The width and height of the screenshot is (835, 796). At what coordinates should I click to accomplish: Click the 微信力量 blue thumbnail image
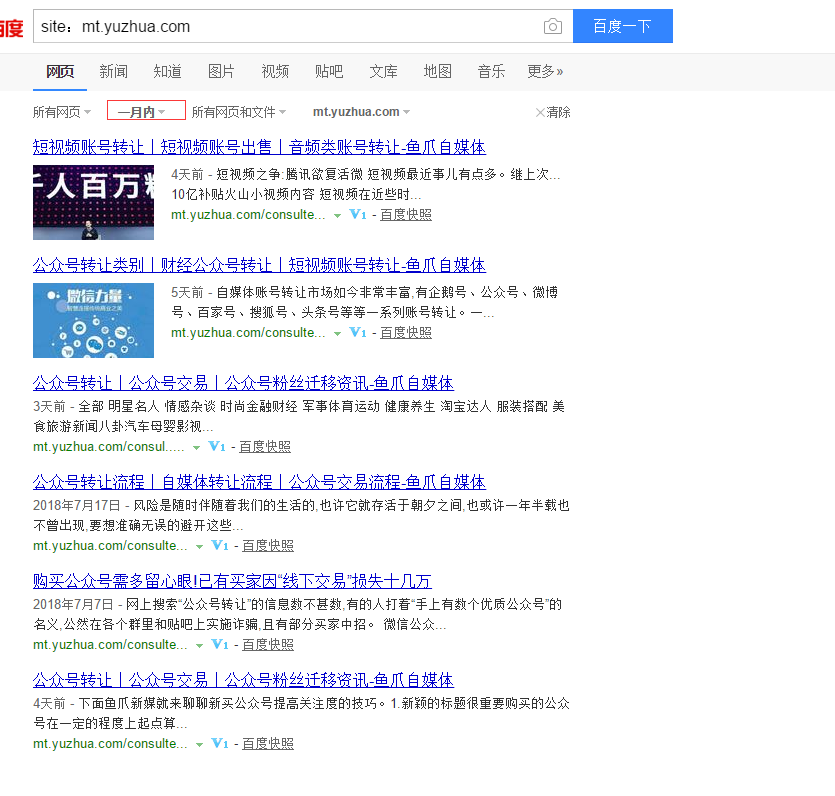pos(93,321)
